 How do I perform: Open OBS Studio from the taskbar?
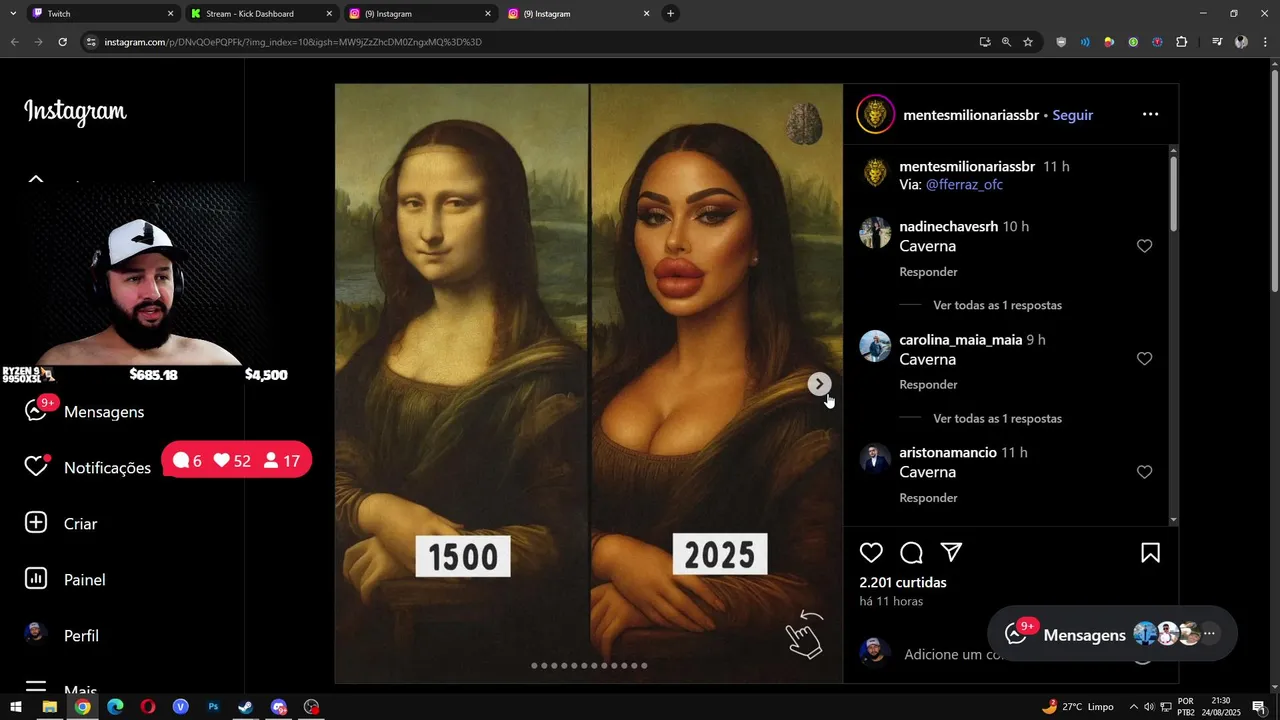coord(311,707)
